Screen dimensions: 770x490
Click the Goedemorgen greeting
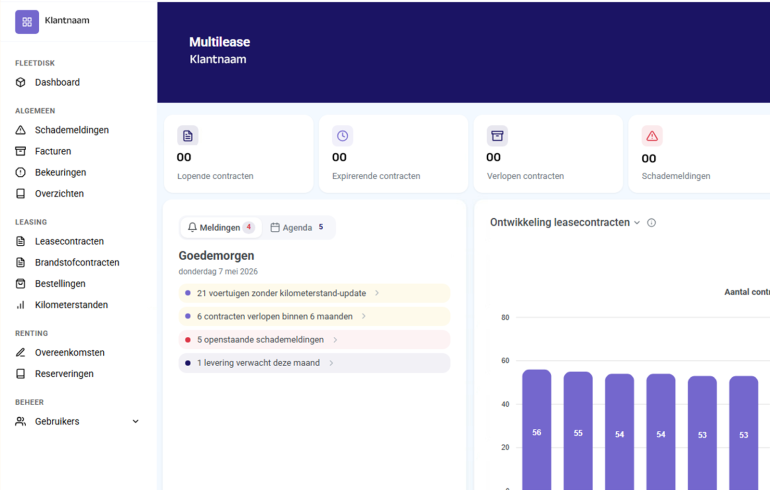point(216,256)
